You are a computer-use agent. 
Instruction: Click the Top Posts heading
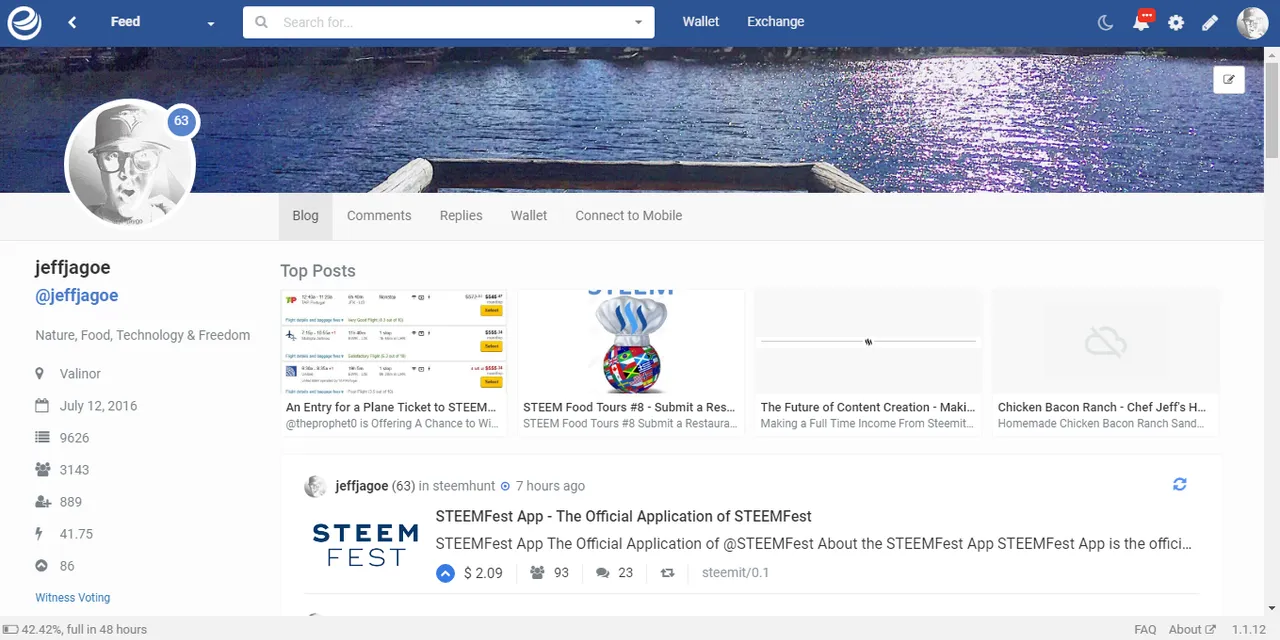tap(317, 270)
